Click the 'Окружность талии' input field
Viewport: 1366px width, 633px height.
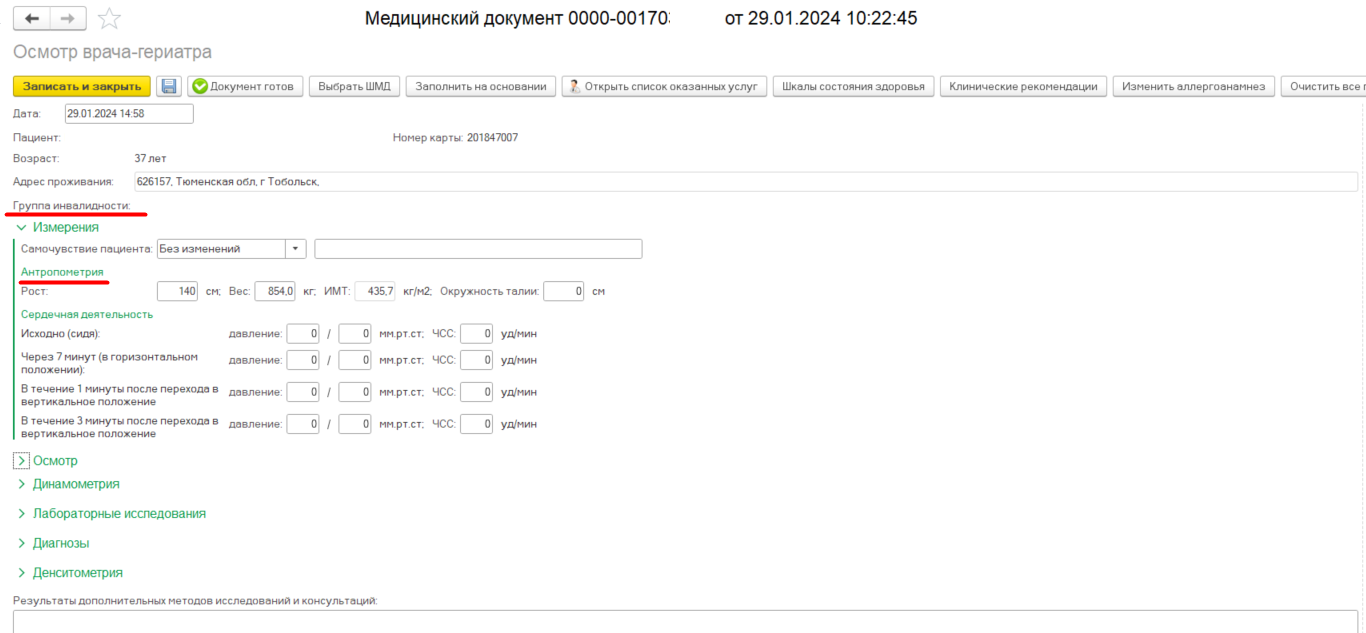point(564,292)
